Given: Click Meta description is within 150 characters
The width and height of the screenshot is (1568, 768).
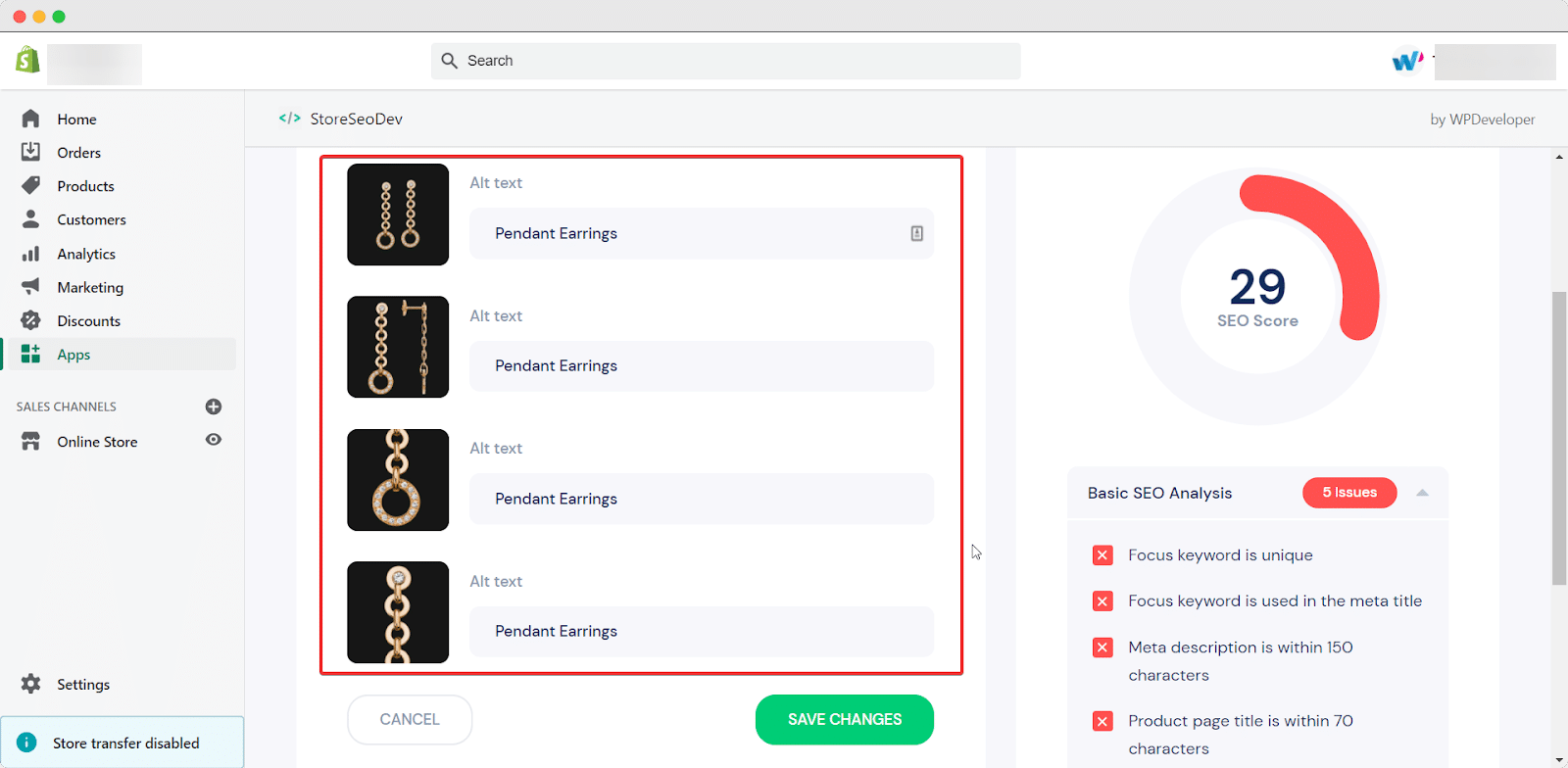Looking at the screenshot, I should (1240, 661).
